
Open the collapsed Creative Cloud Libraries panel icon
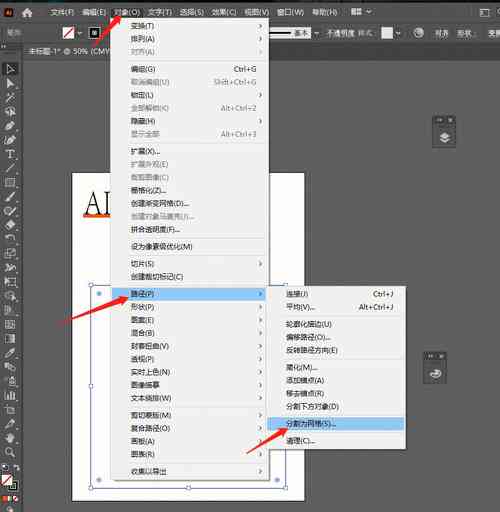pyautogui.click(x=435, y=374)
